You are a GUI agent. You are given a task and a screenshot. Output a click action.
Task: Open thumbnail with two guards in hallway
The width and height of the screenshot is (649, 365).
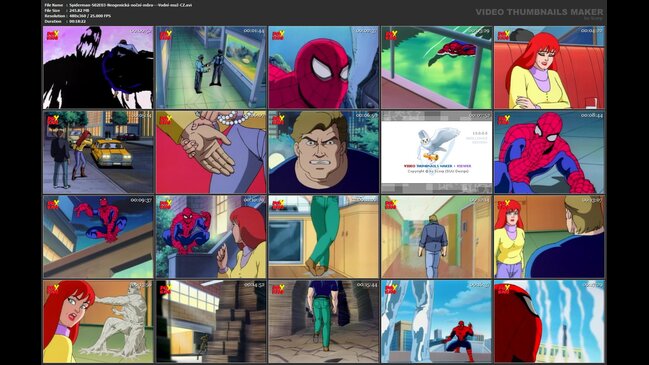(x=211, y=67)
